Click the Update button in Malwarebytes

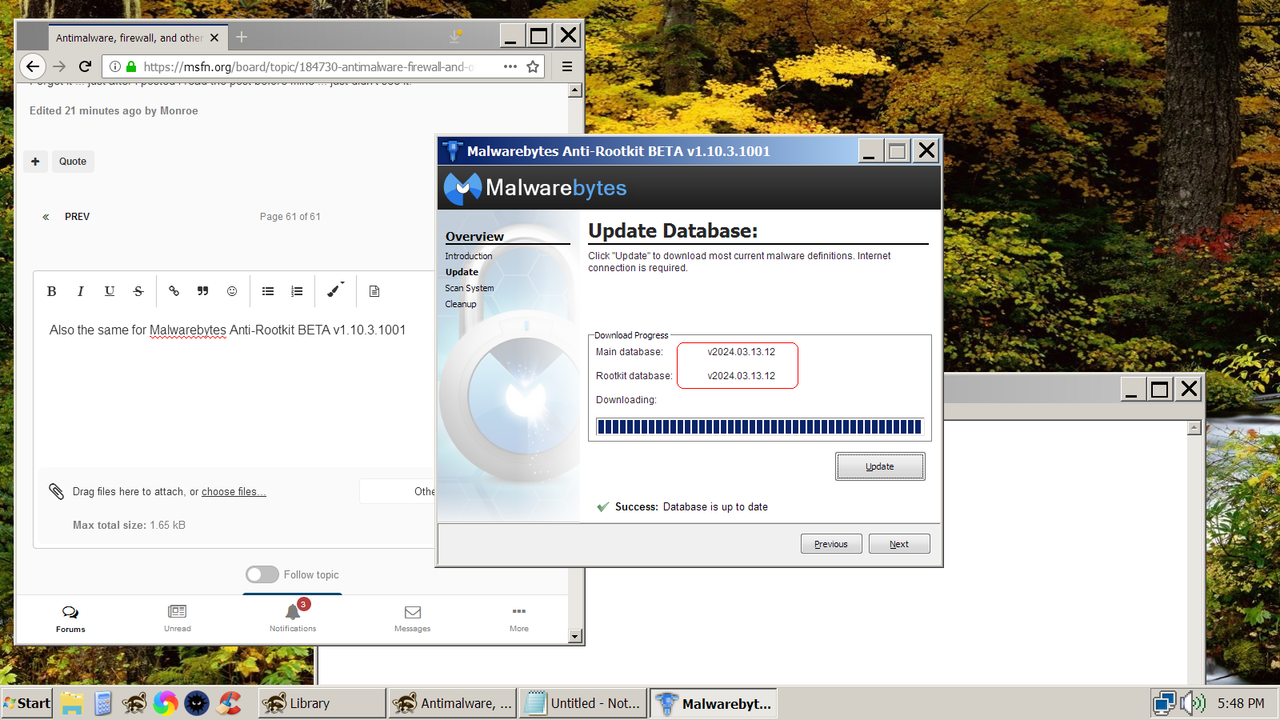pyautogui.click(x=880, y=466)
